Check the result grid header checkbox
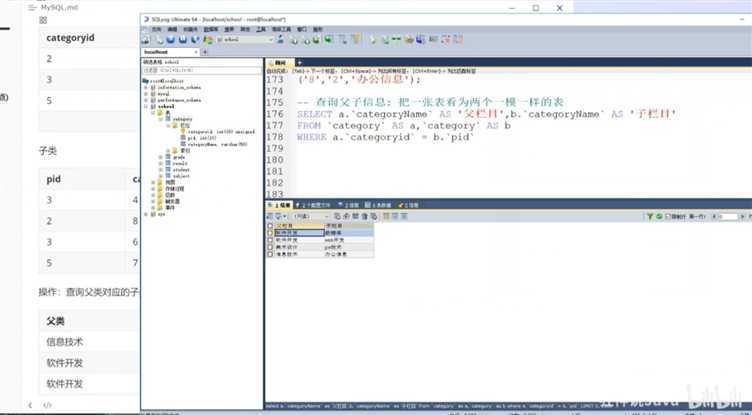The image size is (752, 415). 270,226
